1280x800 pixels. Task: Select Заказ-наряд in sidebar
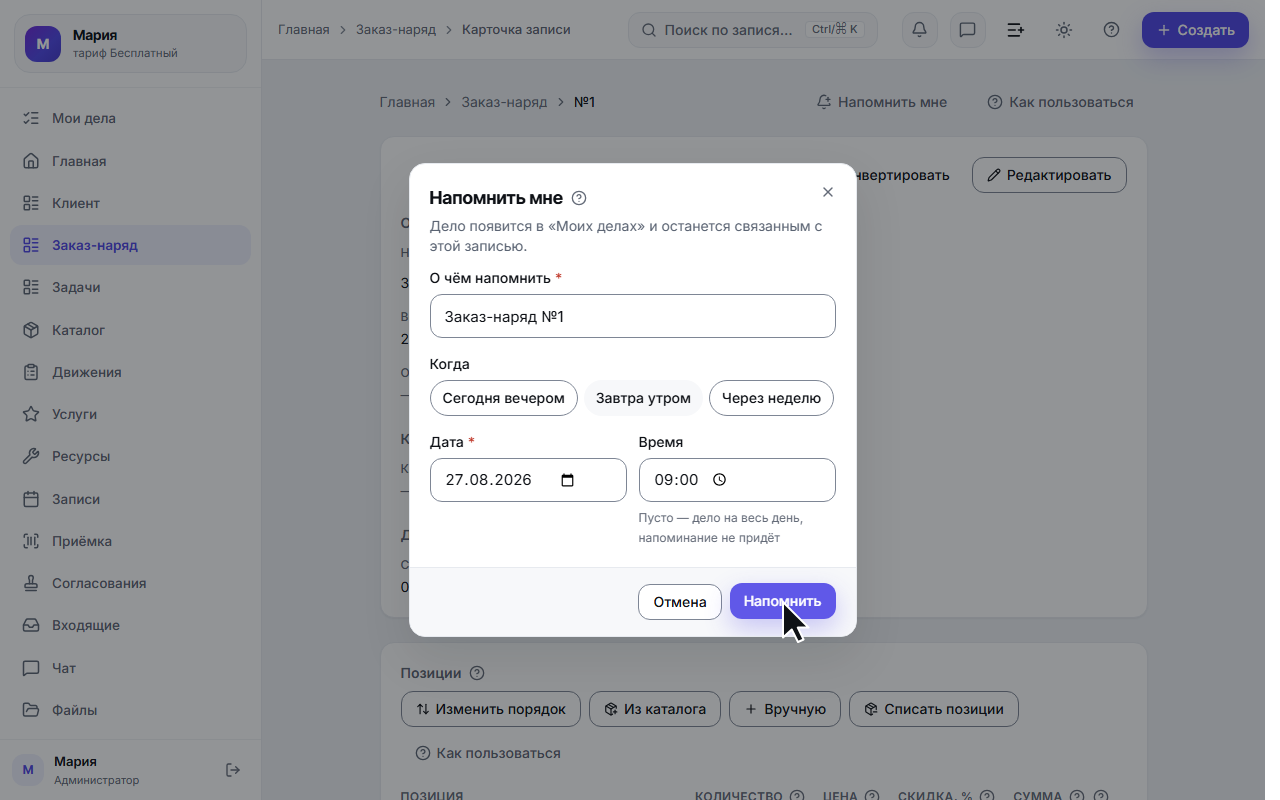pos(130,245)
